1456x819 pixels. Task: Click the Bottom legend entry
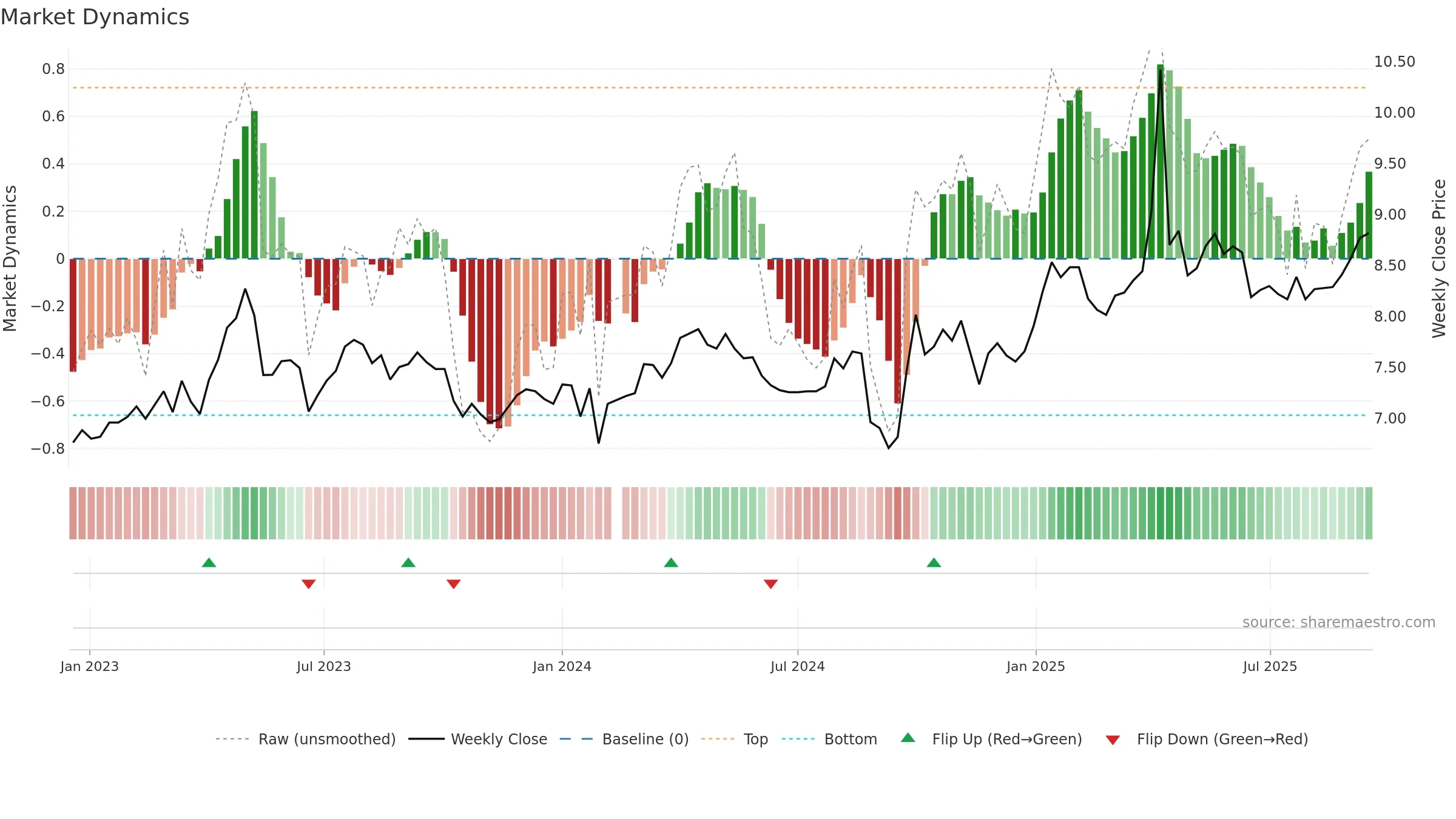click(829, 739)
